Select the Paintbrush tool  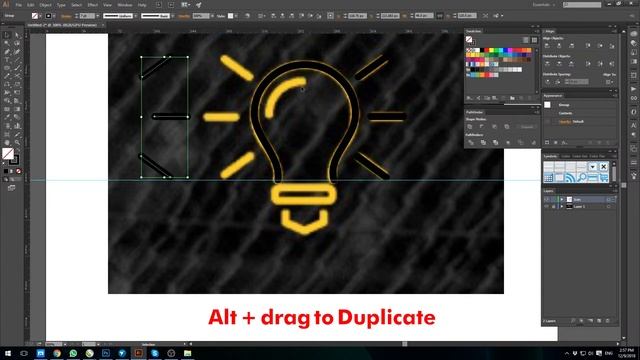[17, 68]
